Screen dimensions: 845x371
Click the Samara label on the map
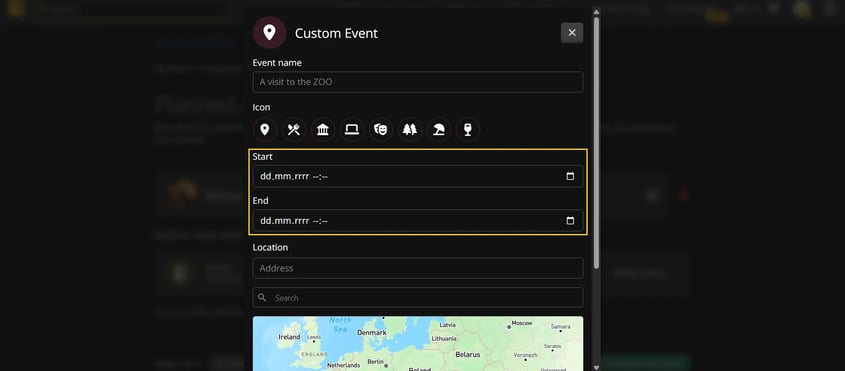(560, 327)
